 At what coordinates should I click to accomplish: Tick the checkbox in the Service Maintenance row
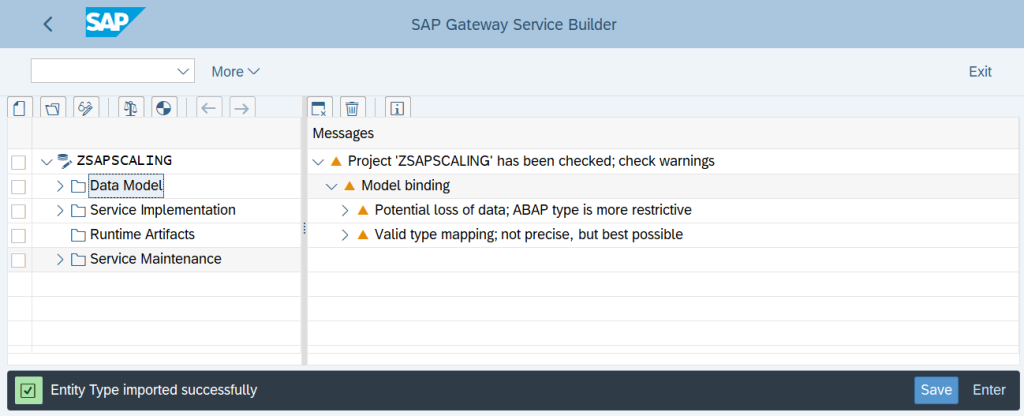19,260
